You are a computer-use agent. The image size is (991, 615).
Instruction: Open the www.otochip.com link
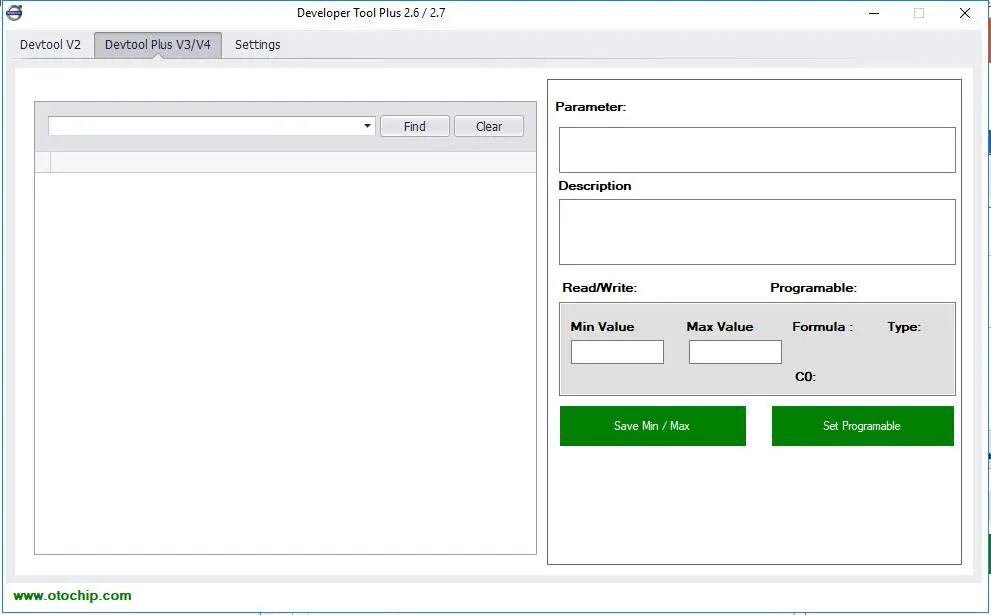(x=72, y=595)
